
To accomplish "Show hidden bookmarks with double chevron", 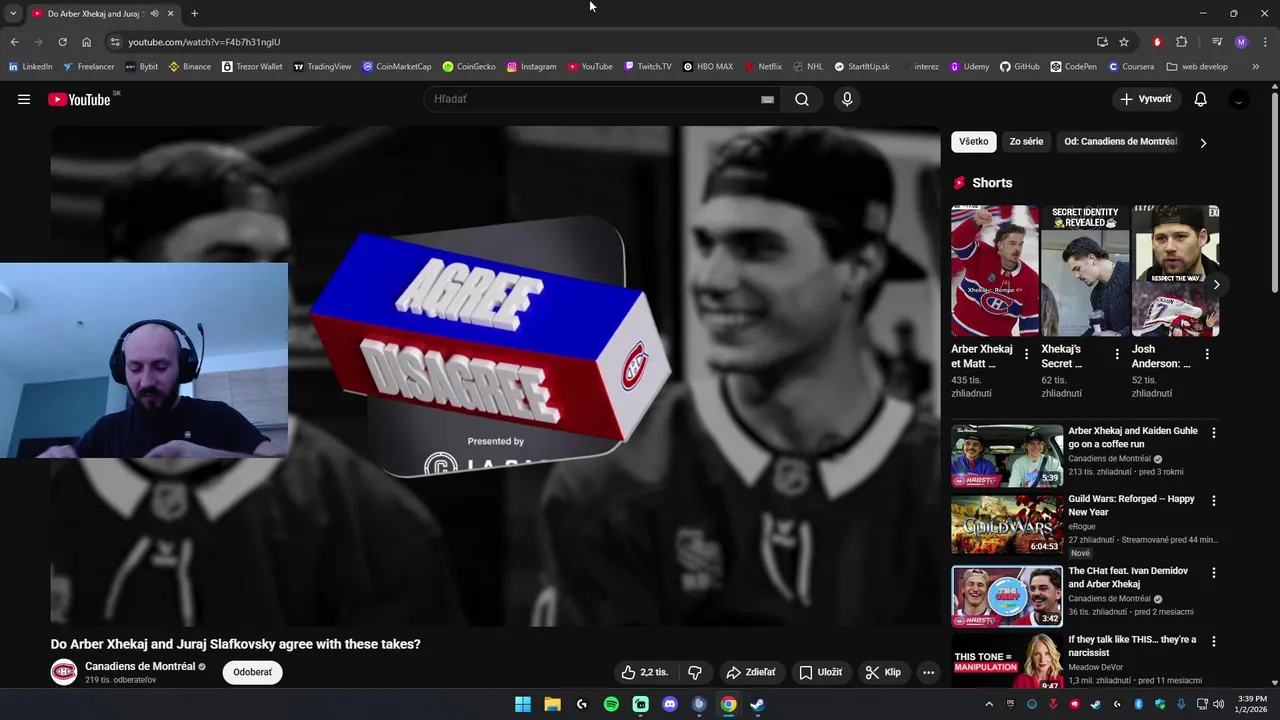I will pyautogui.click(x=1256, y=67).
